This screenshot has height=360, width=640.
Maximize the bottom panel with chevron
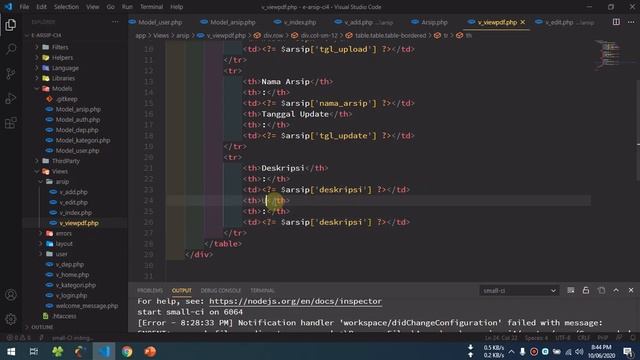point(616,290)
